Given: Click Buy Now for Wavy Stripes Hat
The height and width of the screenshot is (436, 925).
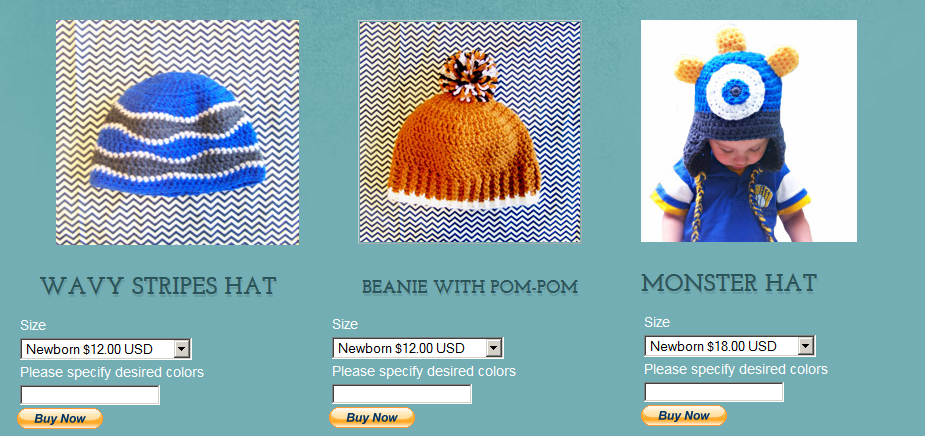Looking at the screenshot, I should tap(60, 418).
